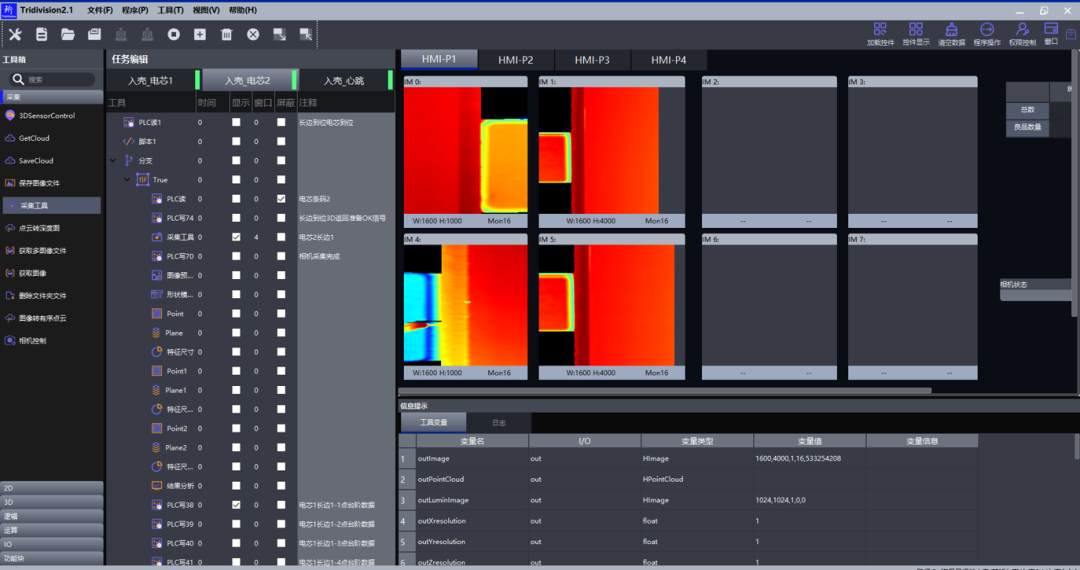Click the trash delete toolbar icon
The image size is (1080, 570).
pos(226,35)
